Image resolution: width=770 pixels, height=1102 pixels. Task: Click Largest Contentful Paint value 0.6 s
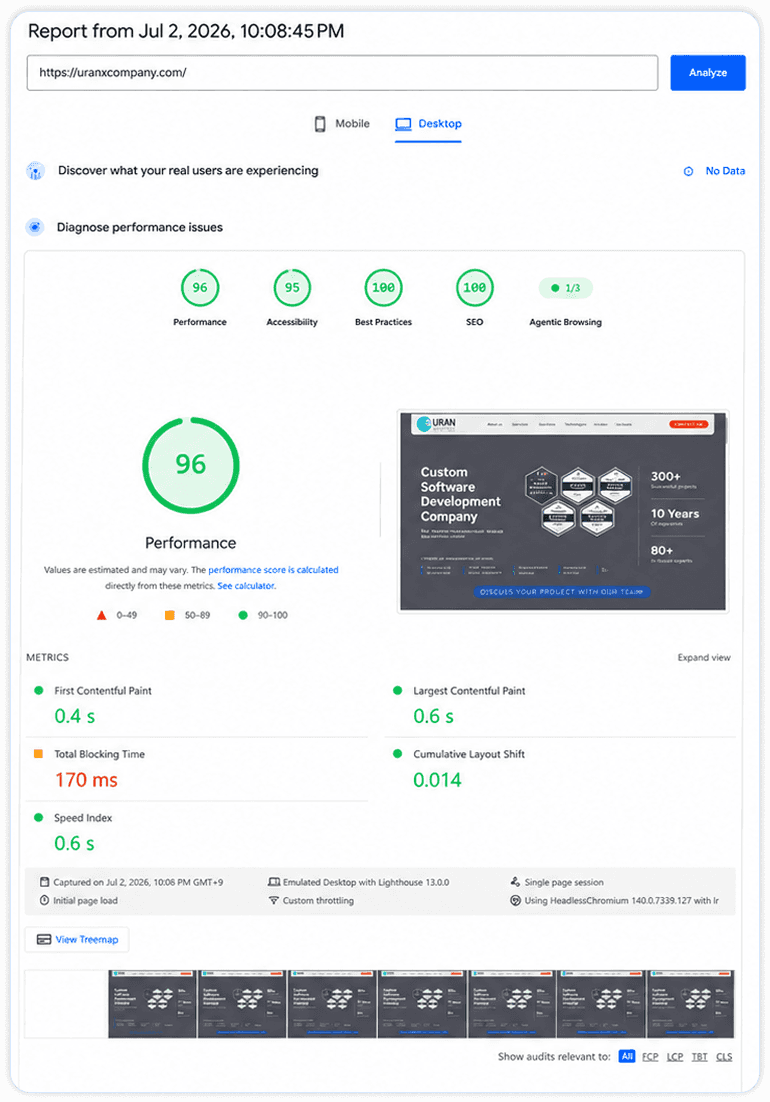pos(433,716)
